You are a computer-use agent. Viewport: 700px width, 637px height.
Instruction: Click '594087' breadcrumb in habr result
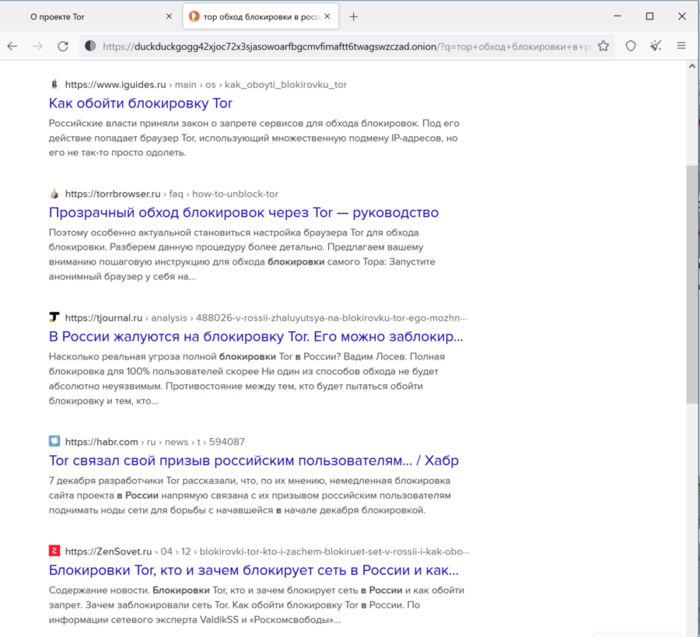tap(227, 442)
